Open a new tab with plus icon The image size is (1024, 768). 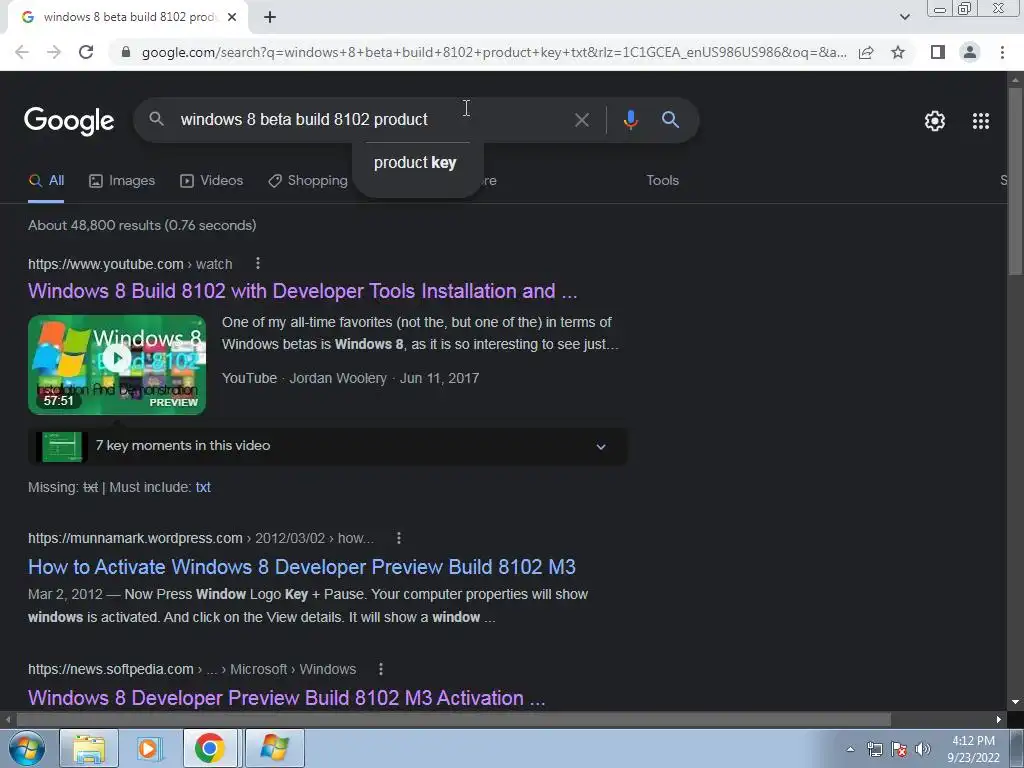(x=270, y=18)
